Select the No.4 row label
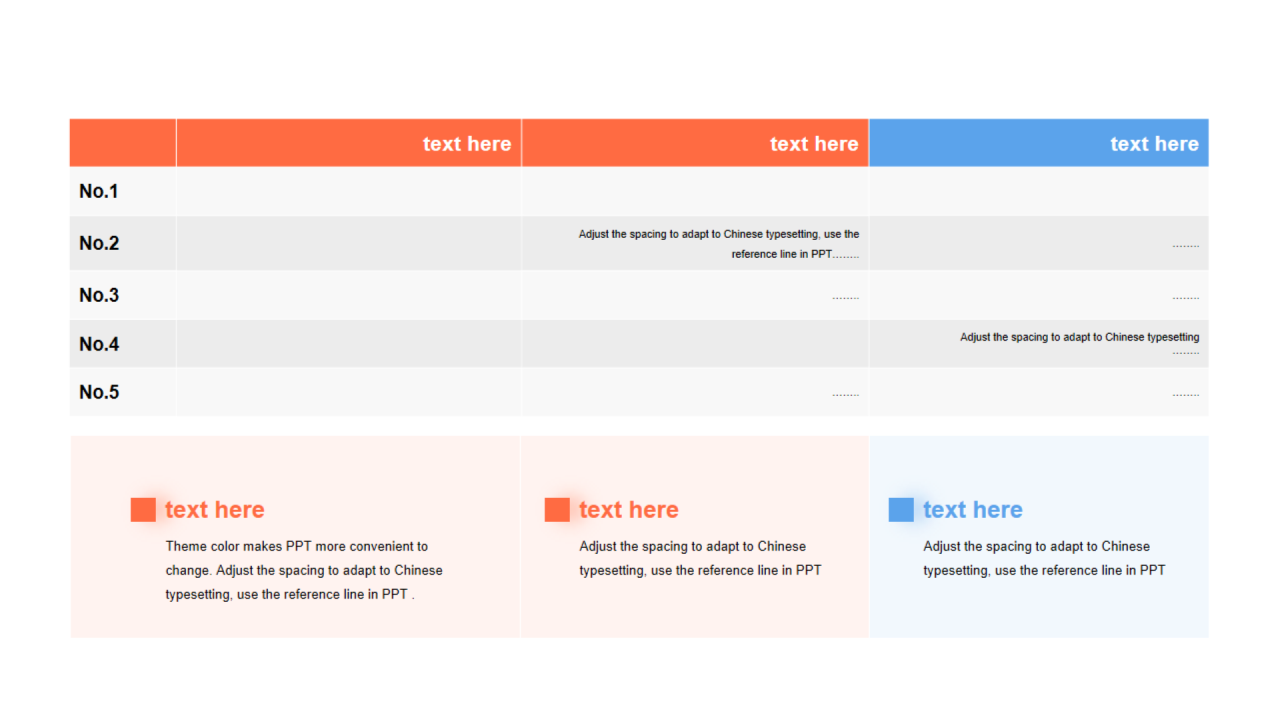This screenshot has width=1280, height=720. (99, 344)
